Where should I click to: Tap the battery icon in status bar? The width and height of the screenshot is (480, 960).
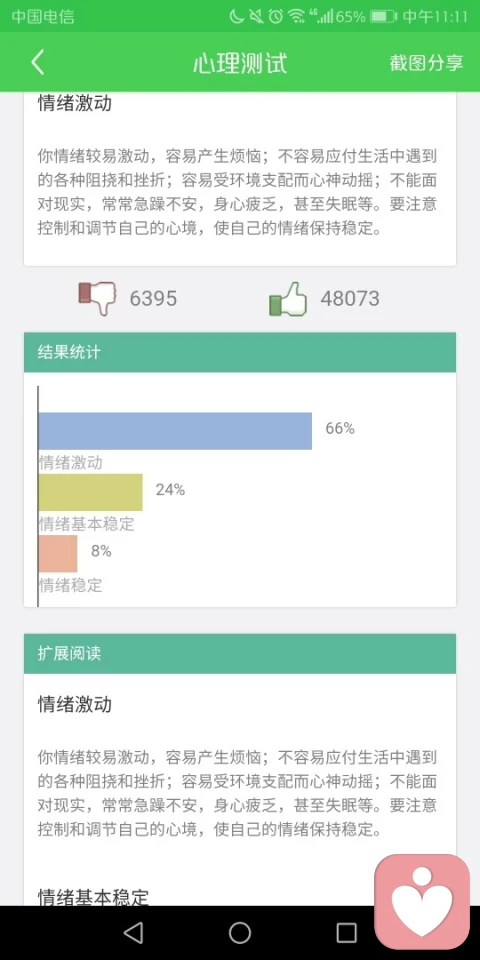click(383, 16)
